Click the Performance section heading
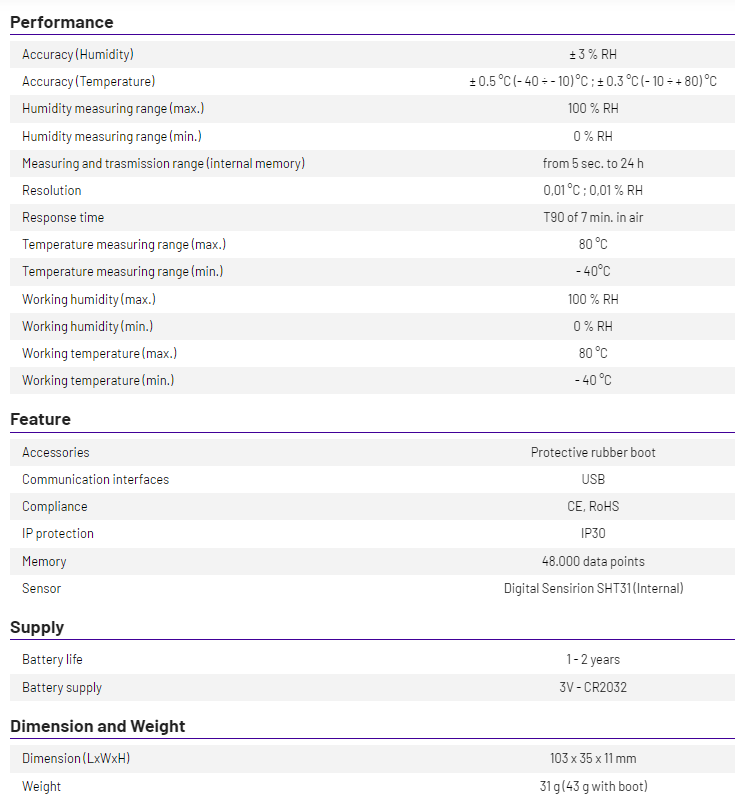Screen dimensions: 735x809 61,22
